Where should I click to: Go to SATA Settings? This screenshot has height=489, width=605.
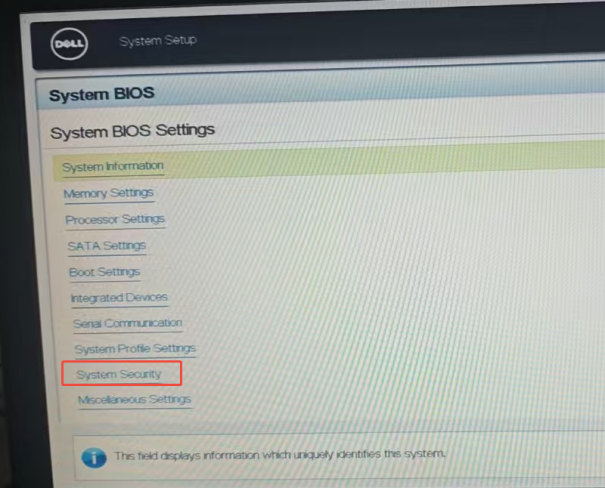[x=106, y=245]
